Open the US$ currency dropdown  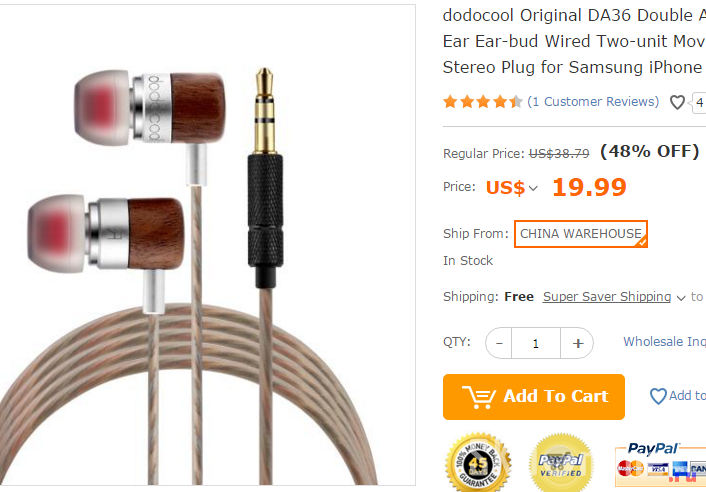(511, 187)
